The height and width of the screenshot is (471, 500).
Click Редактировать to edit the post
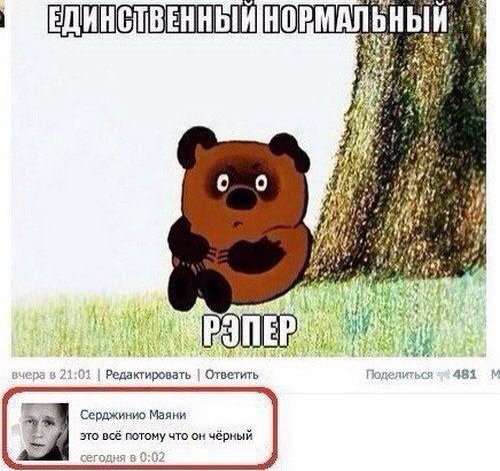(148, 375)
